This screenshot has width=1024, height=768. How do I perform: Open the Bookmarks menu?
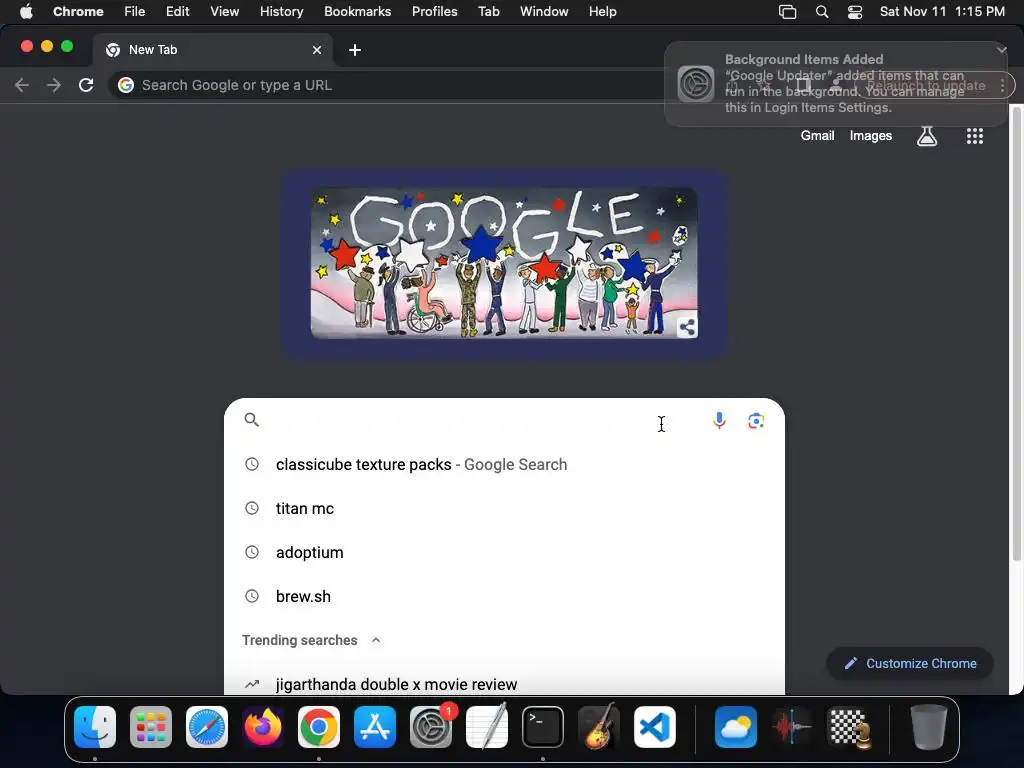(x=357, y=11)
